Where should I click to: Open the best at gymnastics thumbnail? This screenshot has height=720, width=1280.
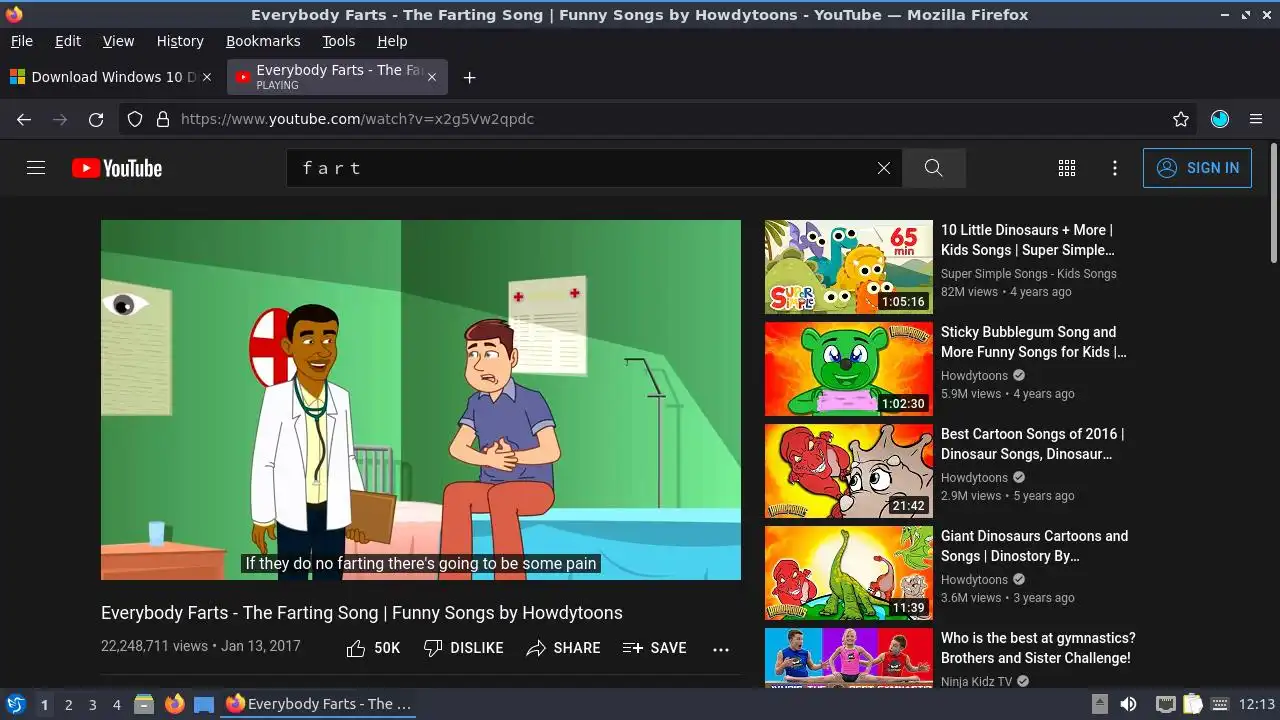(849, 658)
